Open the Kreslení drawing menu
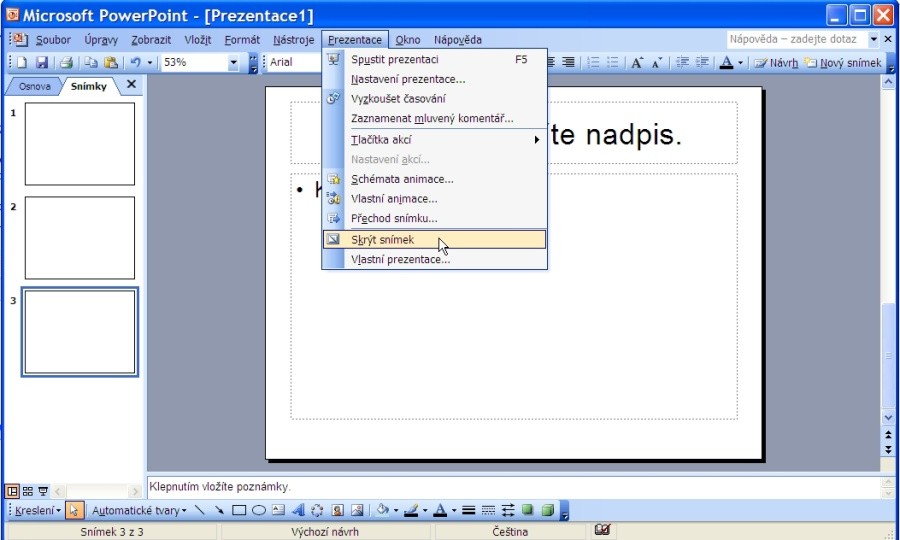 click(x=37, y=510)
